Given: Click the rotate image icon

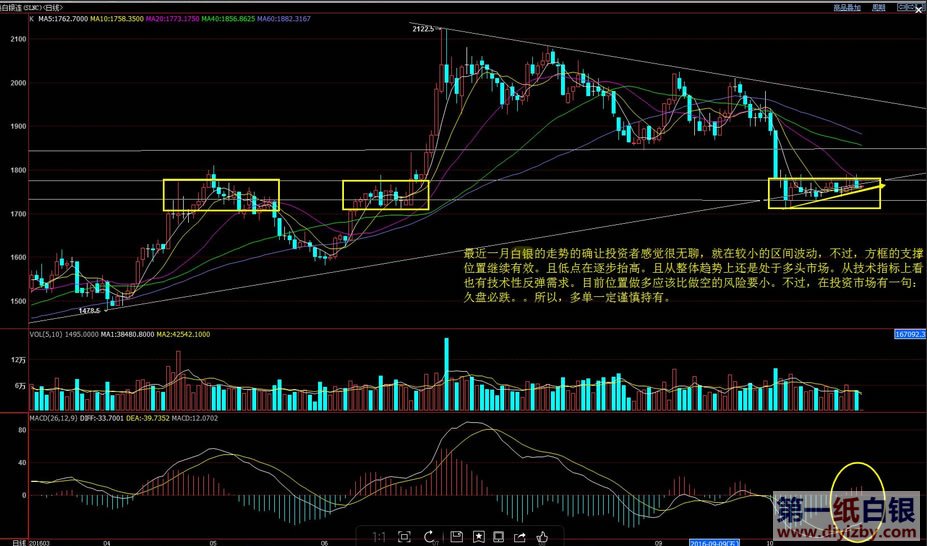Looking at the screenshot, I should pos(430,537).
